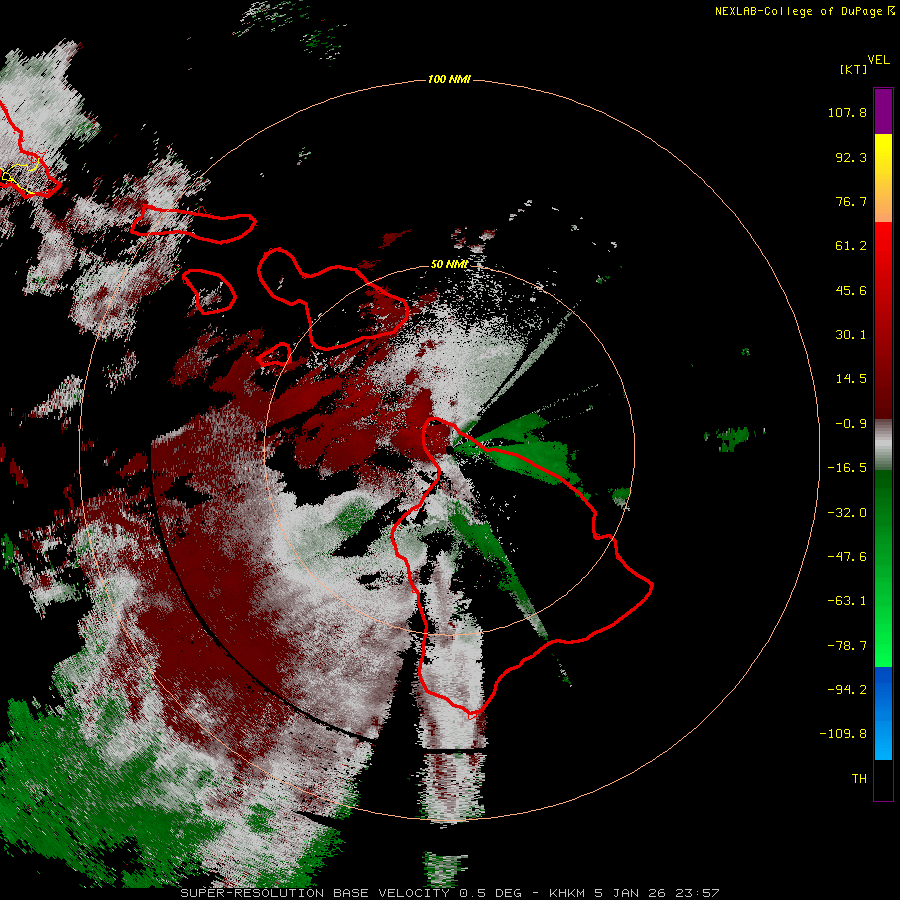Click the -0.9 legend value

tap(851, 424)
